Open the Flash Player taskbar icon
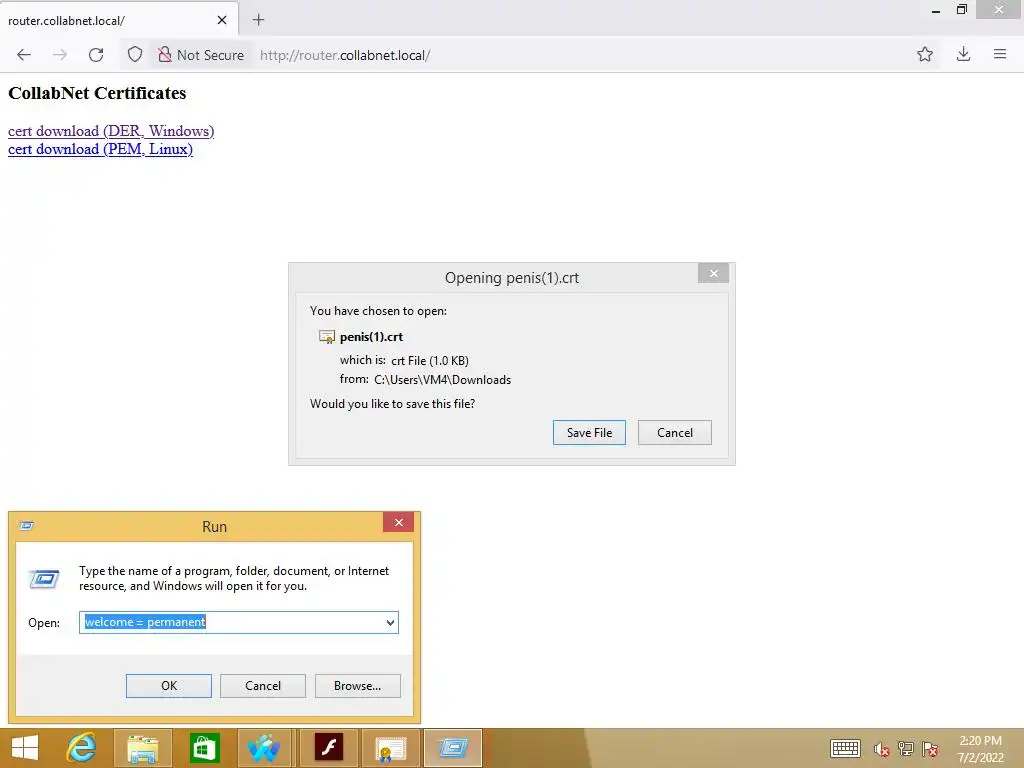This screenshot has width=1024, height=768. click(x=328, y=748)
